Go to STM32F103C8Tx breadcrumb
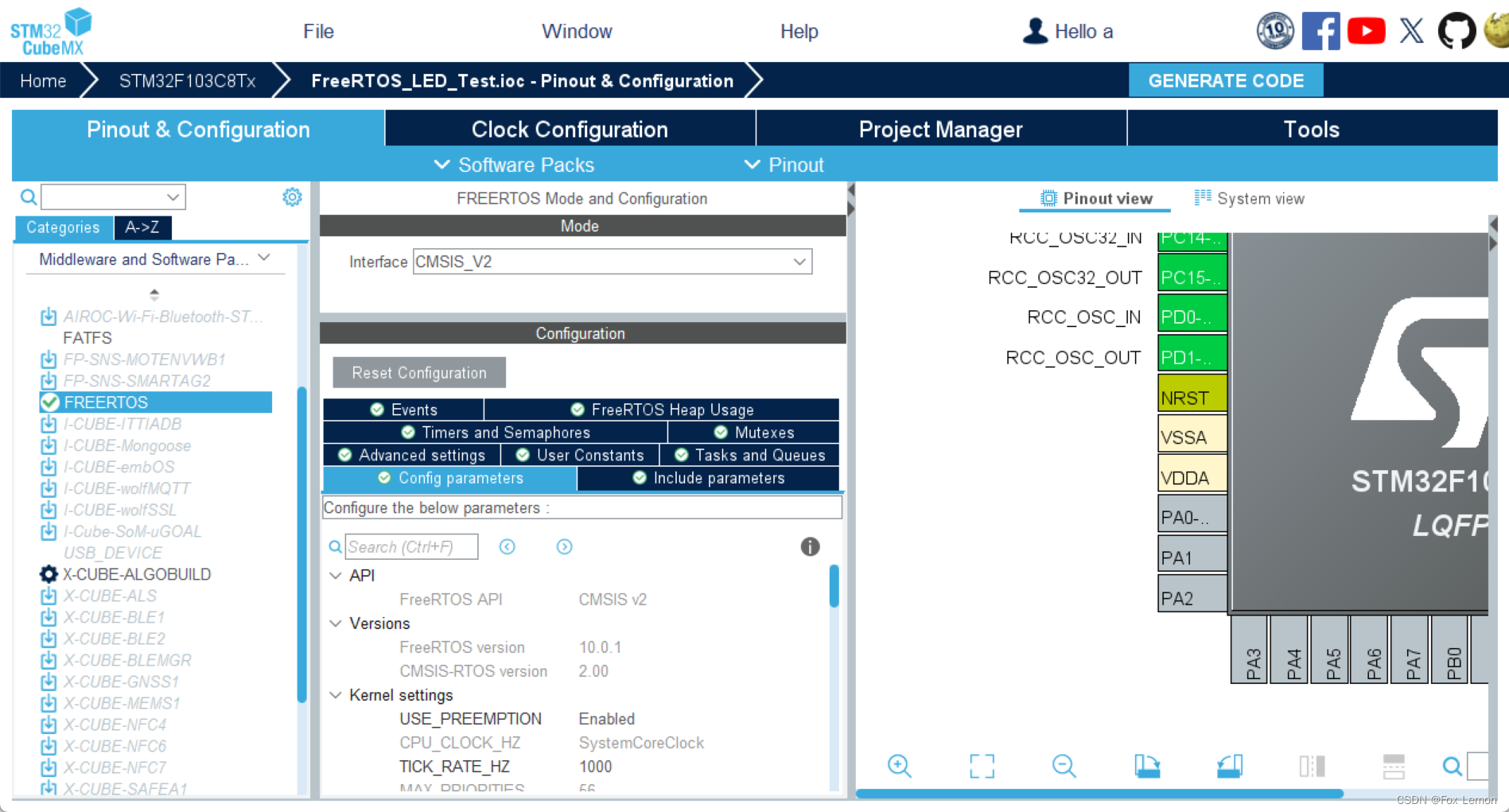 click(187, 80)
